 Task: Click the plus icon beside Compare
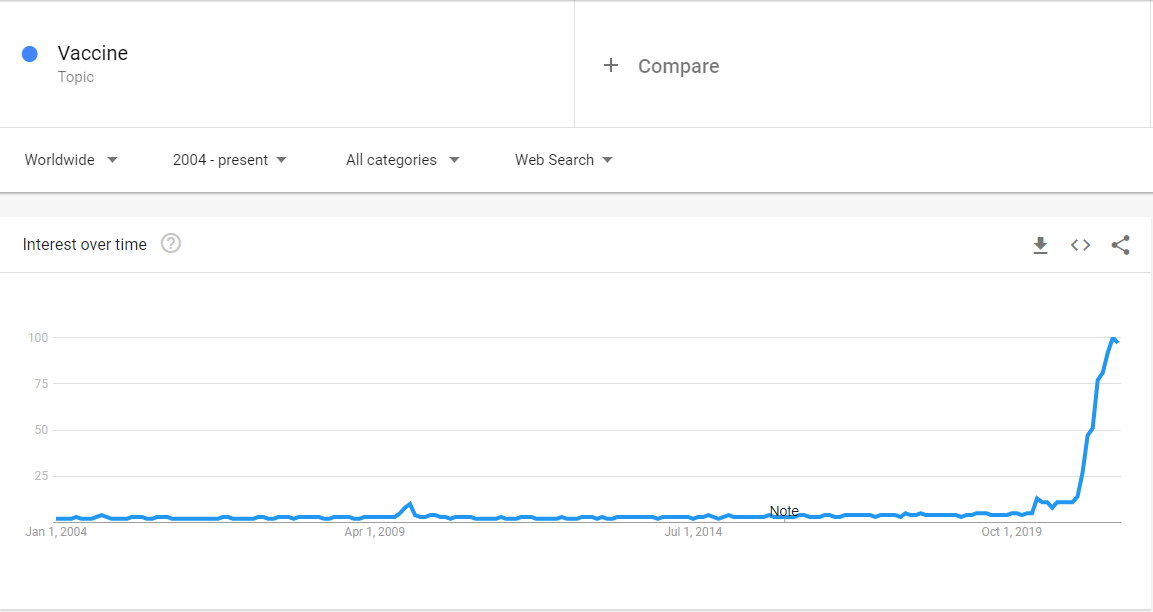click(x=610, y=65)
